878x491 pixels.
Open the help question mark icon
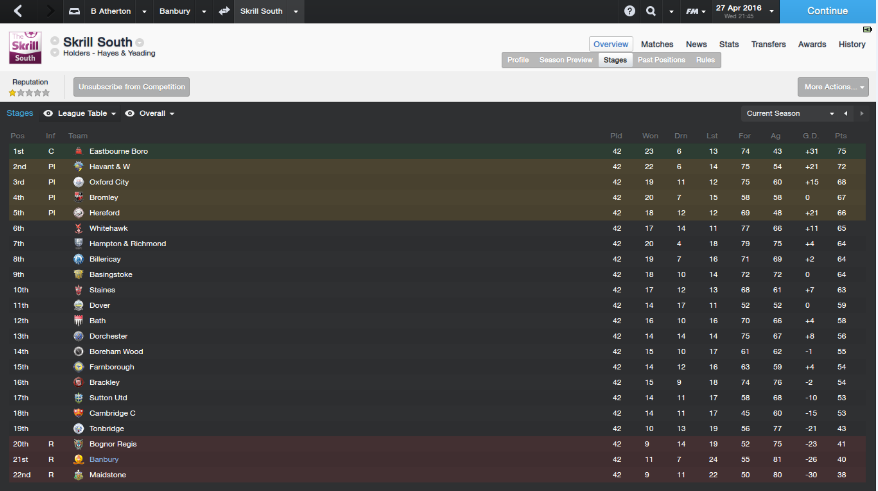[x=629, y=11]
